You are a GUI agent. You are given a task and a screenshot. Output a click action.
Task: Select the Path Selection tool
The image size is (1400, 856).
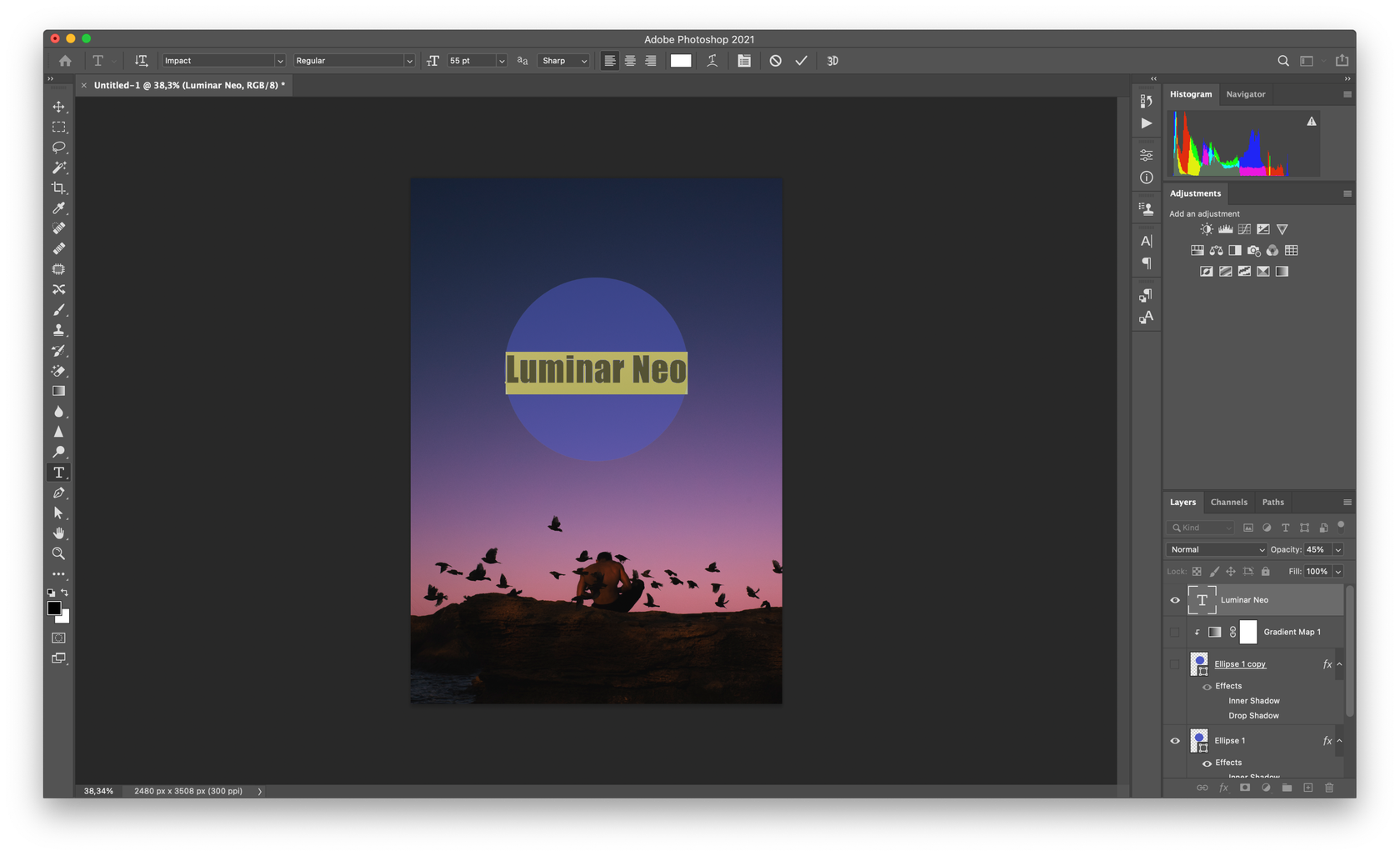(58, 513)
